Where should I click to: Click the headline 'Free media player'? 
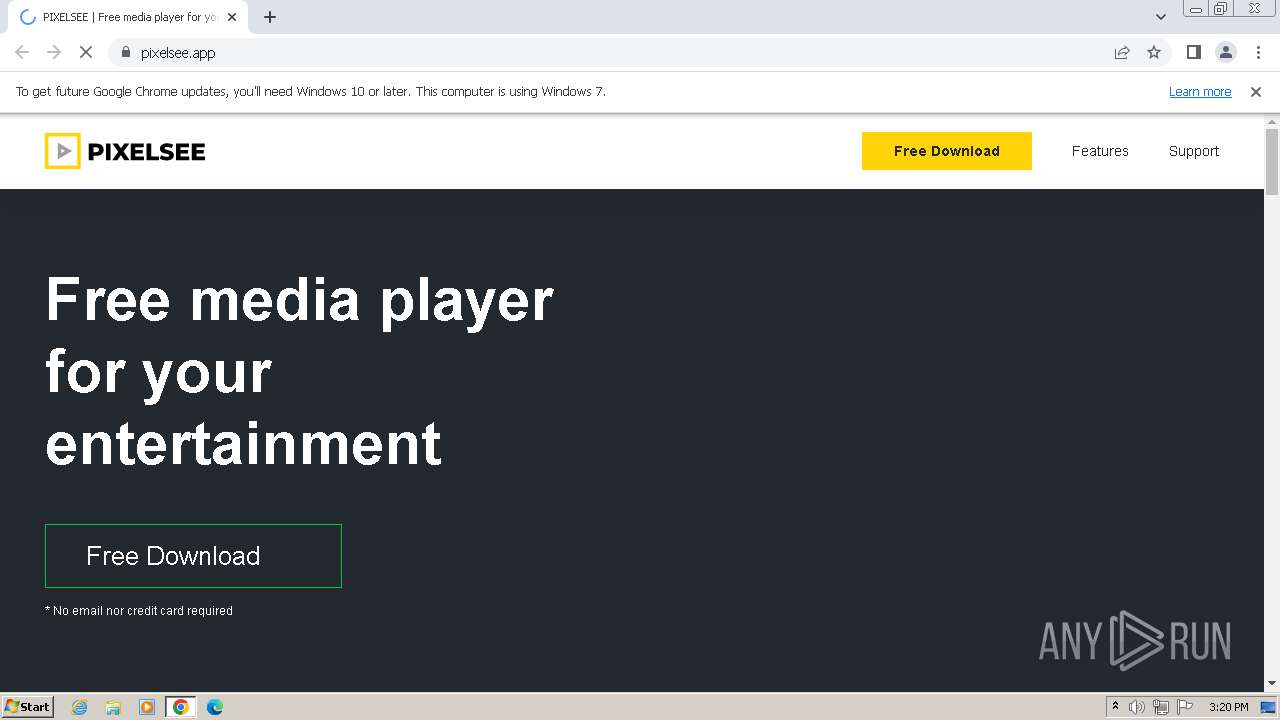299,299
